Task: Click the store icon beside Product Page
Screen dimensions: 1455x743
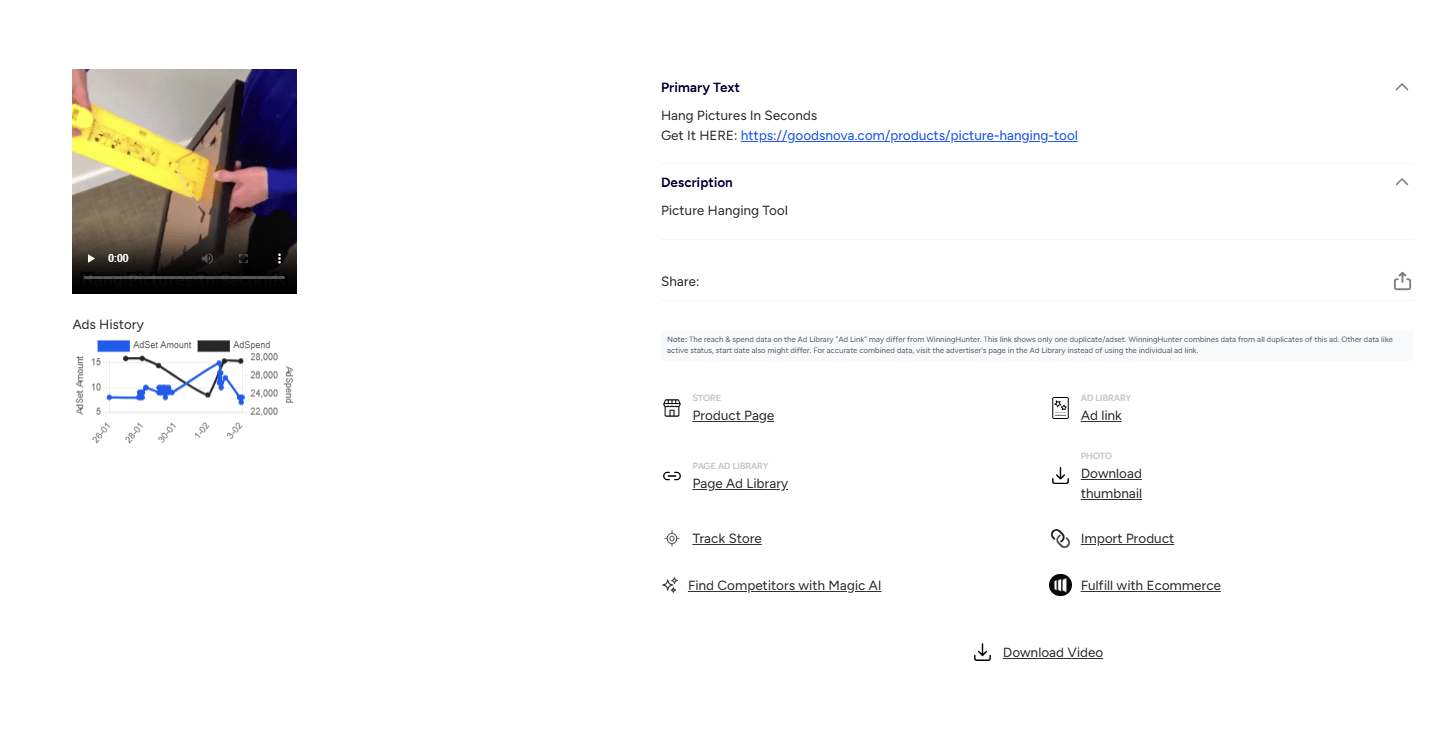Action: [x=672, y=408]
